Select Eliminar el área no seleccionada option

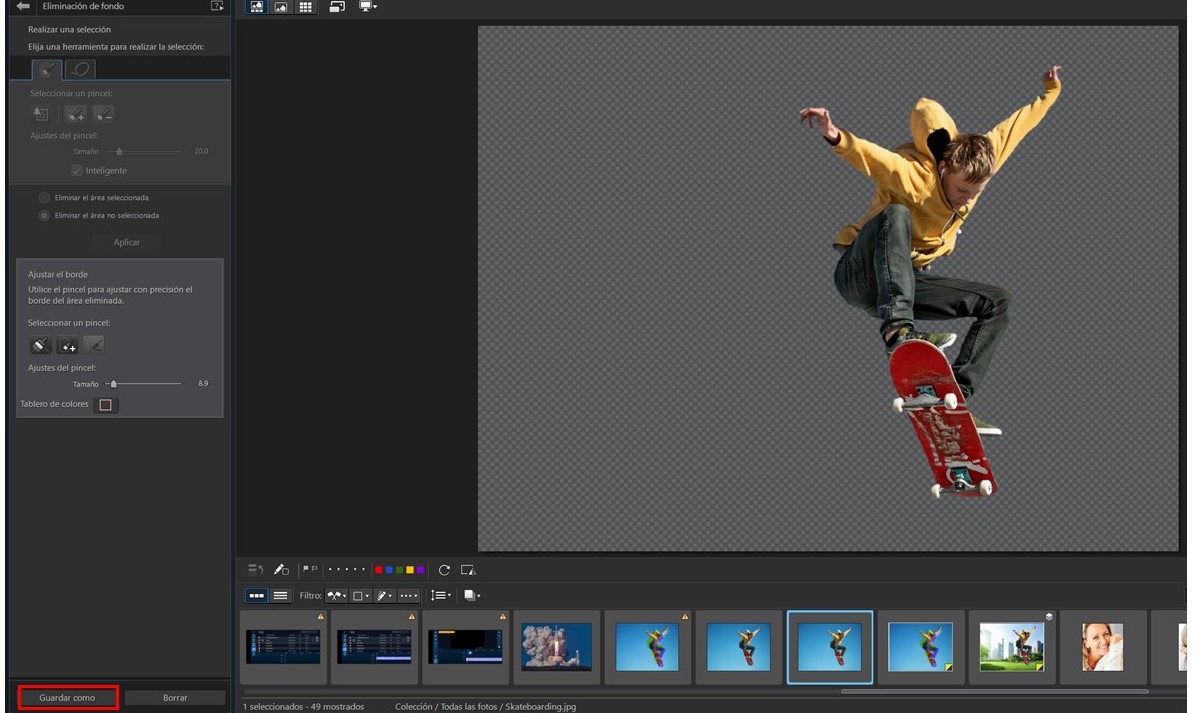click(x=44, y=216)
